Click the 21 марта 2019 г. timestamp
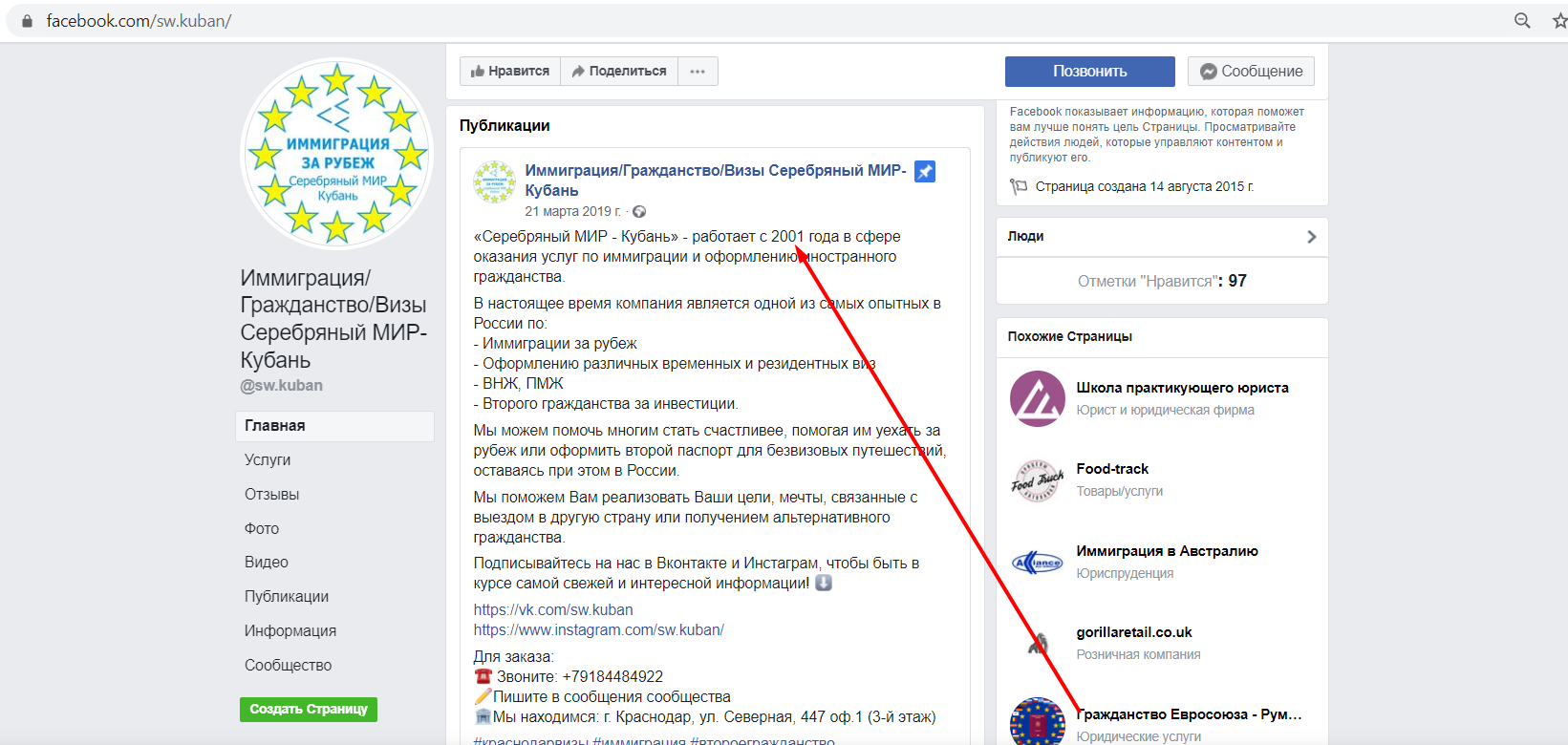This screenshot has width=1568, height=745. (x=572, y=211)
